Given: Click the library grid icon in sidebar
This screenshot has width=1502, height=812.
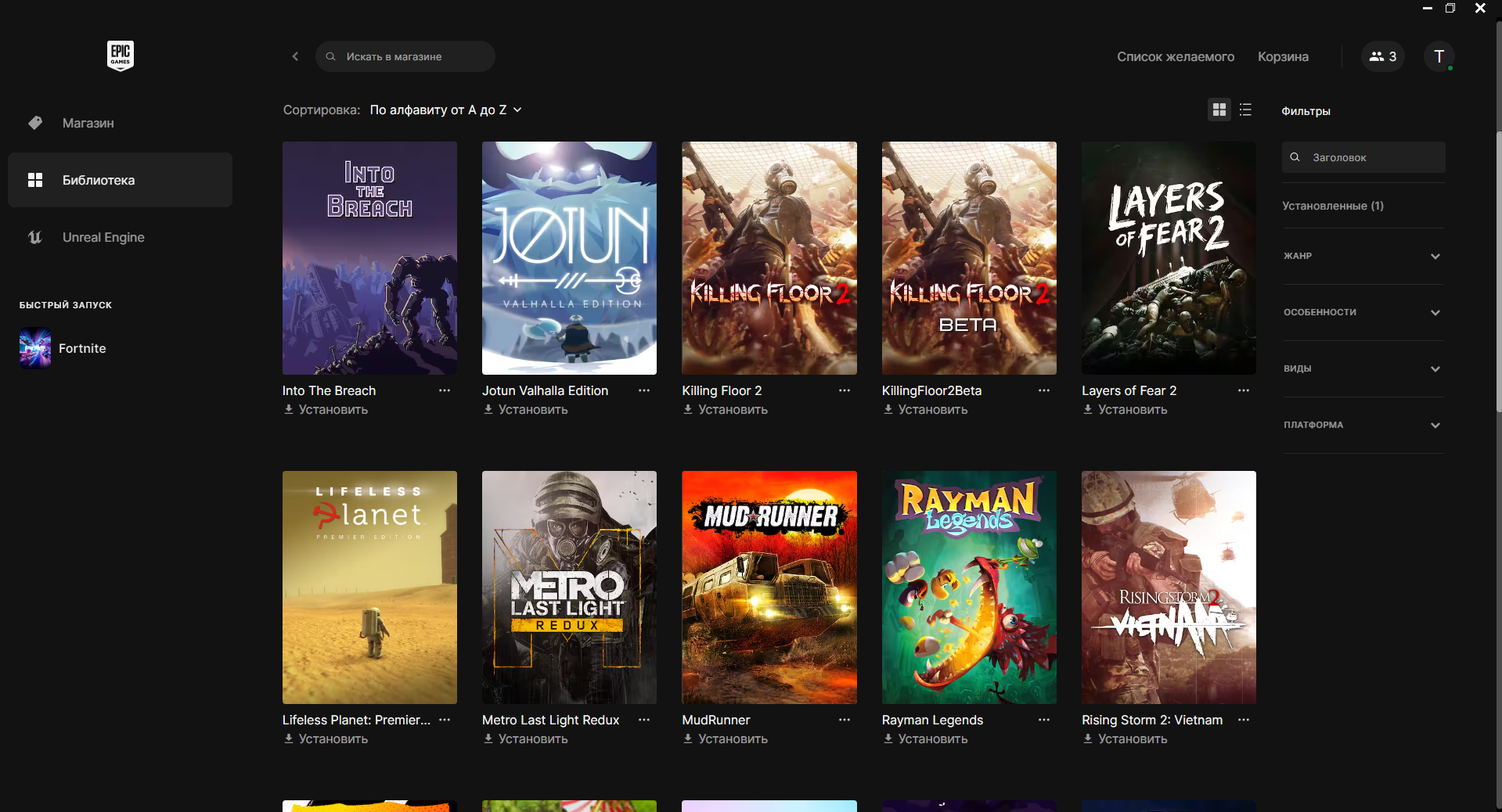Looking at the screenshot, I should click(35, 180).
